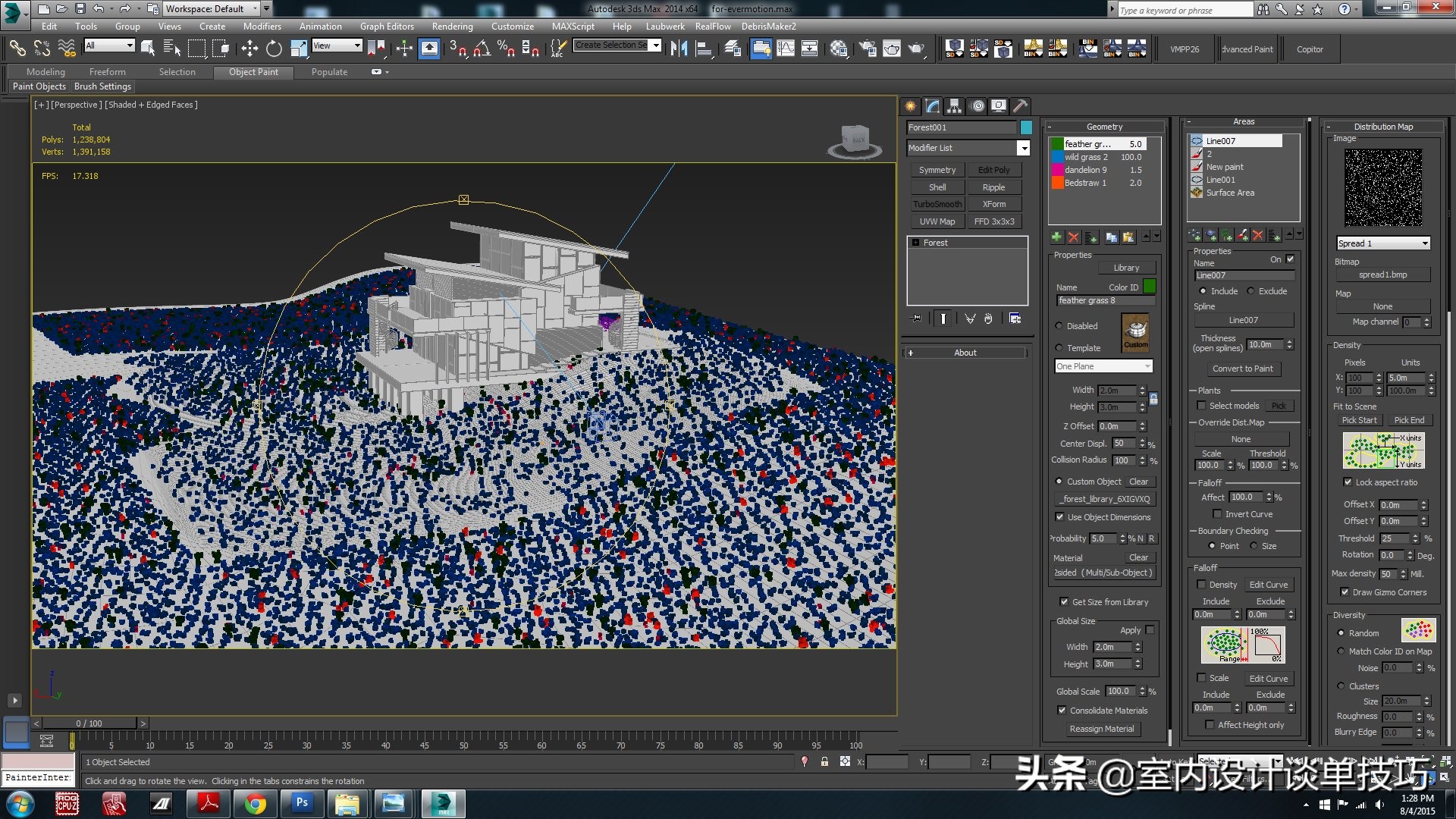
Task: Select the Rotate tool in the main toolbar
Action: [x=274, y=48]
